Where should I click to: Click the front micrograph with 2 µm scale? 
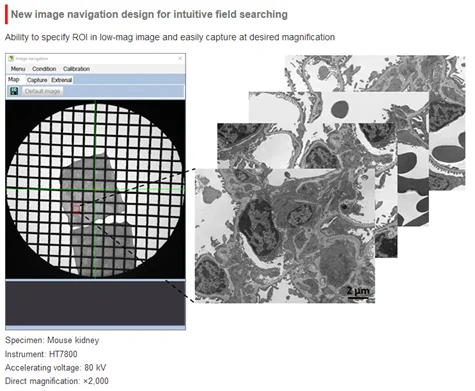tap(285, 236)
